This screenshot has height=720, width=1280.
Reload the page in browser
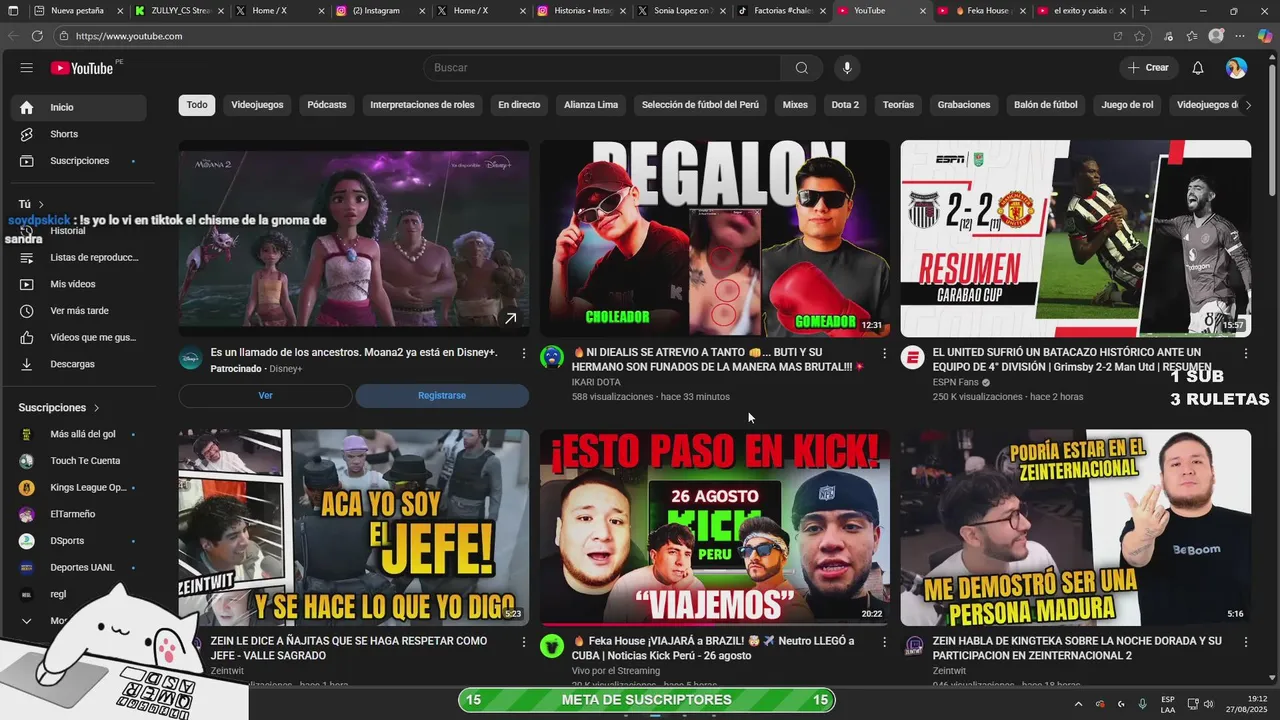coord(37,36)
